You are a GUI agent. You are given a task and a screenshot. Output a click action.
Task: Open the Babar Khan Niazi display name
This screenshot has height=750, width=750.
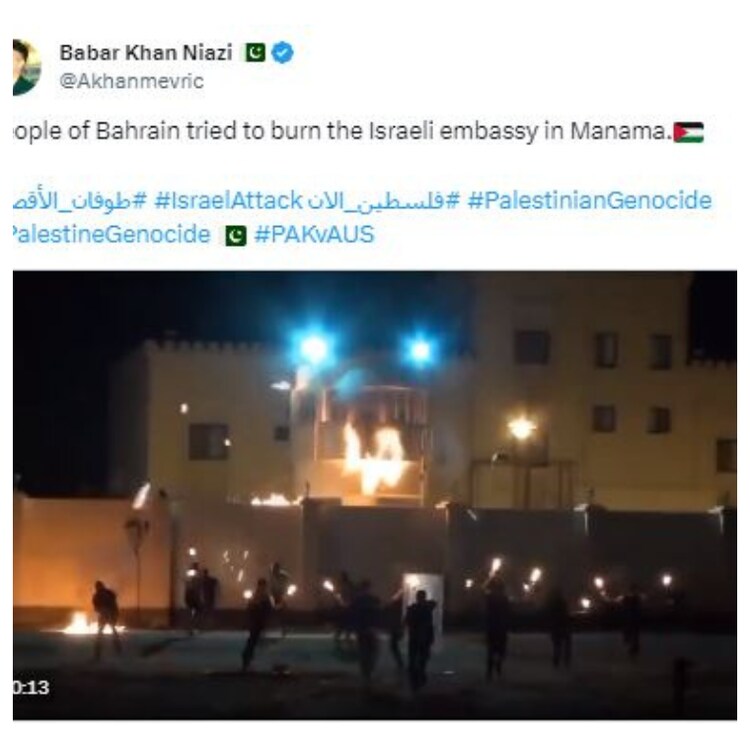[x=146, y=53]
